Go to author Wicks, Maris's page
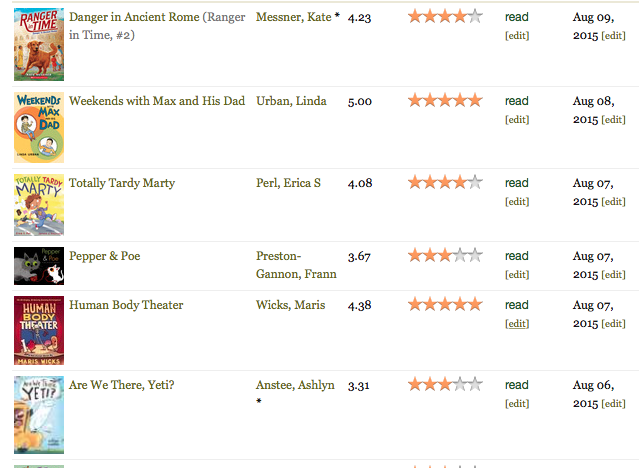 pyautogui.click(x=290, y=305)
